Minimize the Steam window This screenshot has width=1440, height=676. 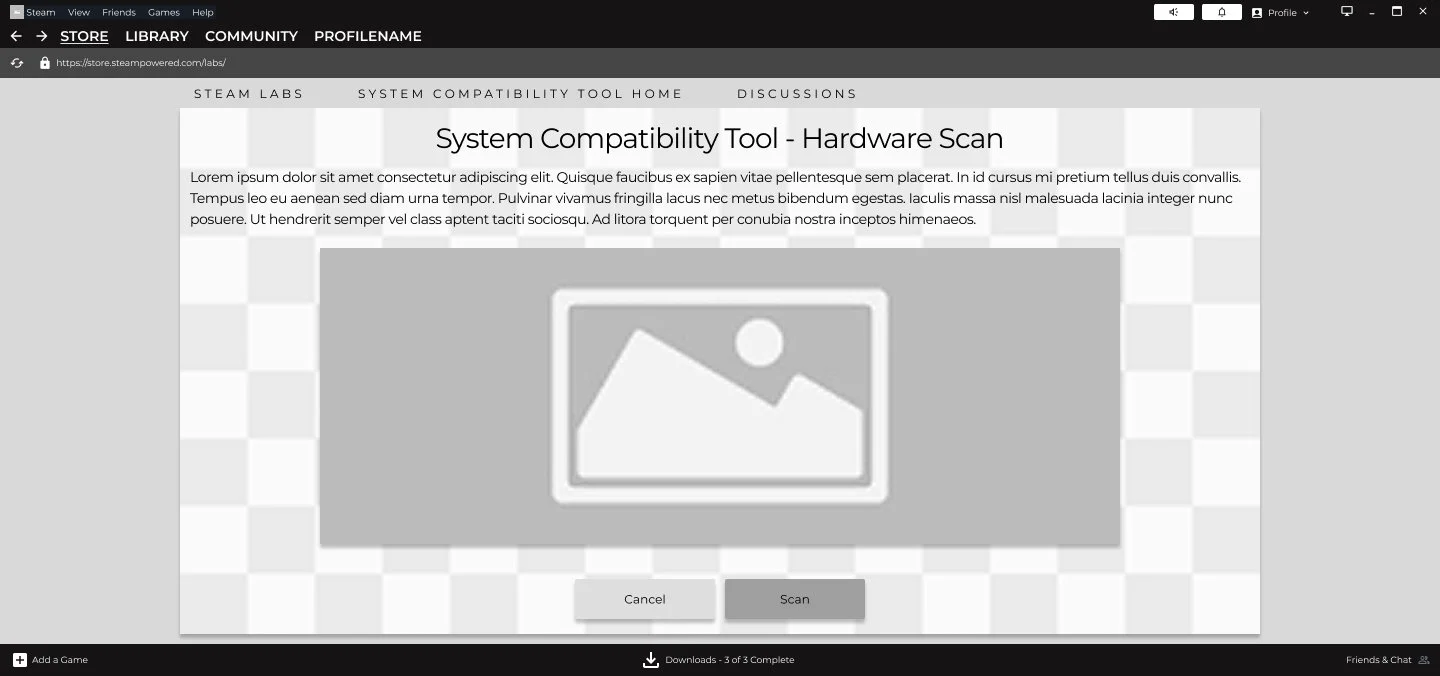coord(1372,12)
